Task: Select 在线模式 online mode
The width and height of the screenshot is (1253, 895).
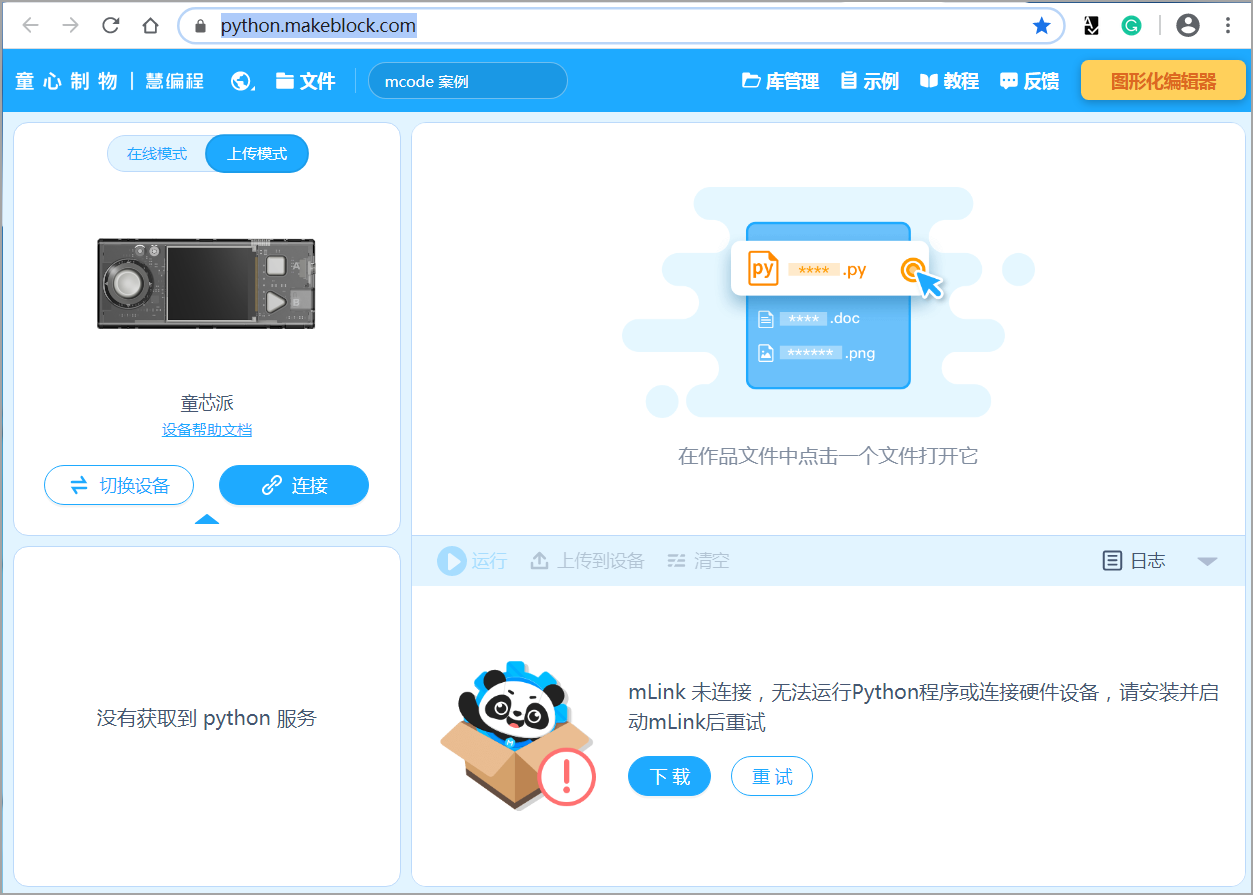Action: (157, 154)
